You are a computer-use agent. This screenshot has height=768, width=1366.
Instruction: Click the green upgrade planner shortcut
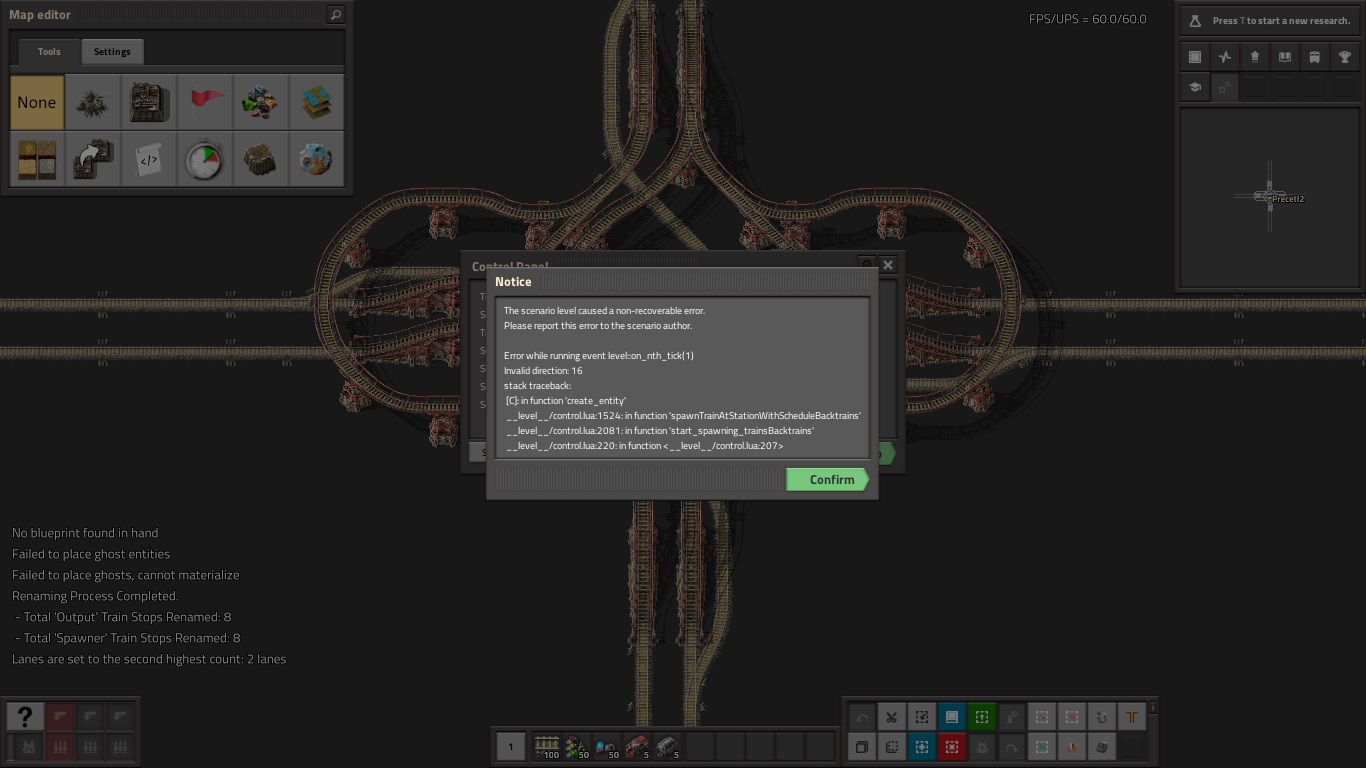pyautogui.click(x=981, y=717)
